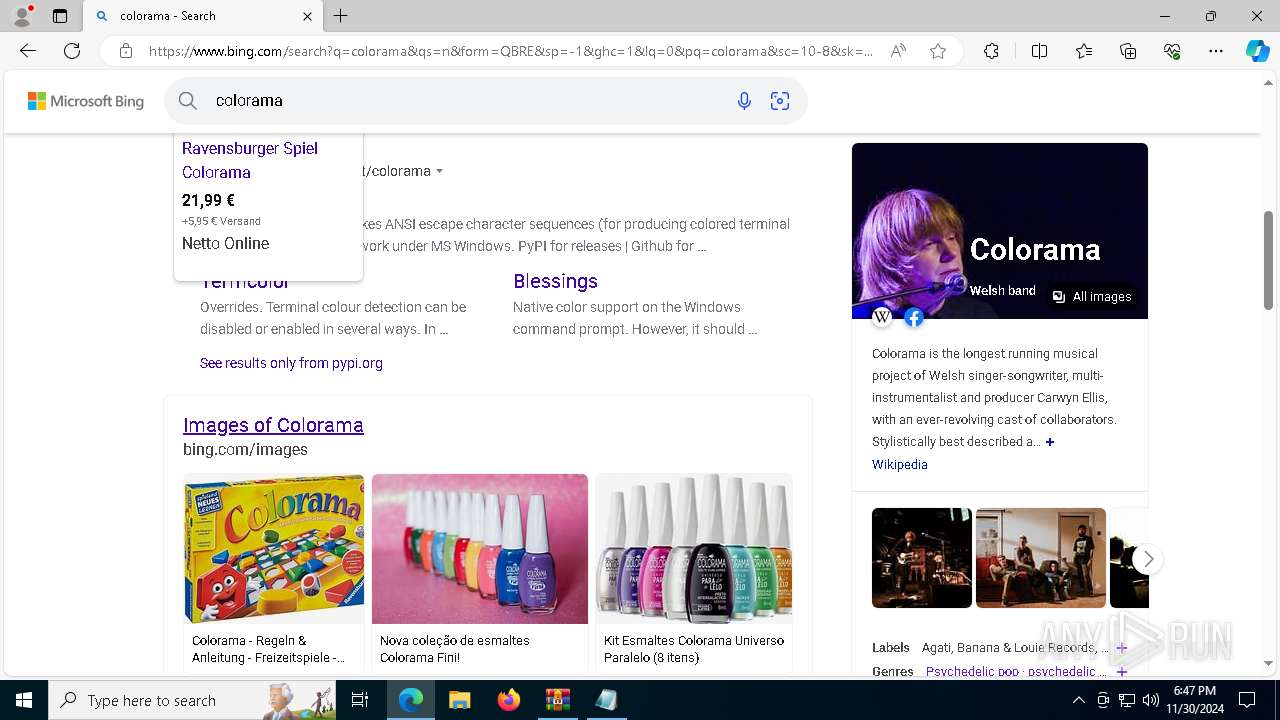
Task: Click the browser back arrow
Action: pos(28,51)
